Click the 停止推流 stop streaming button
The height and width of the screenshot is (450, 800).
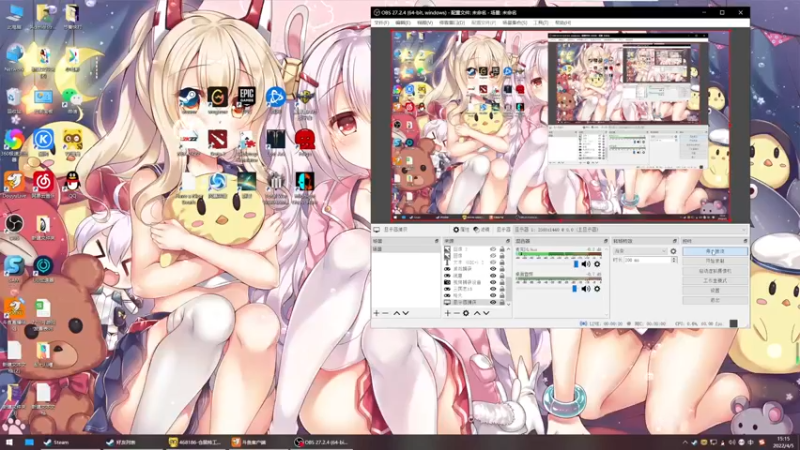(x=715, y=252)
